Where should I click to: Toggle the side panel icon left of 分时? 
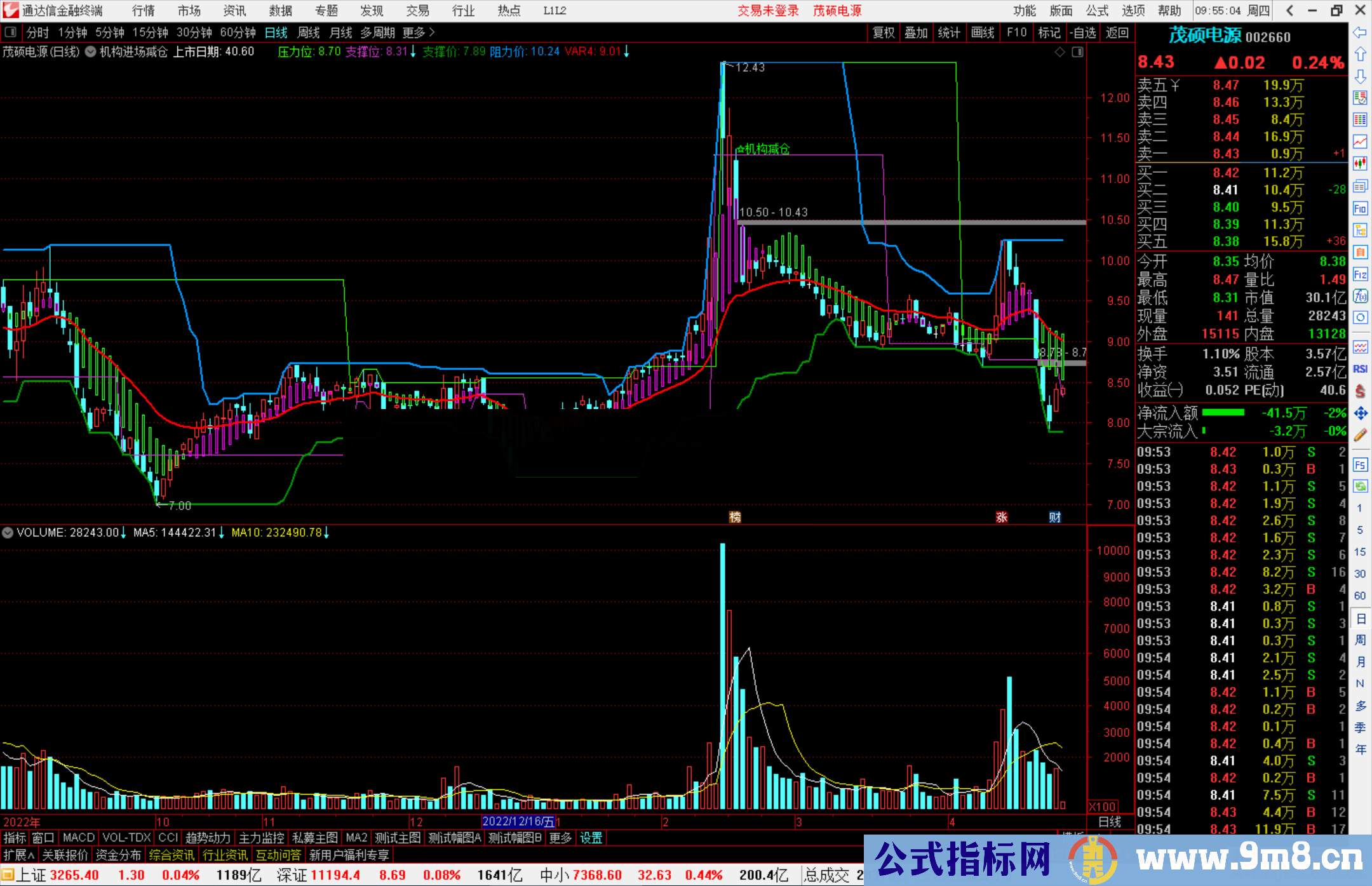pos(10,32)
